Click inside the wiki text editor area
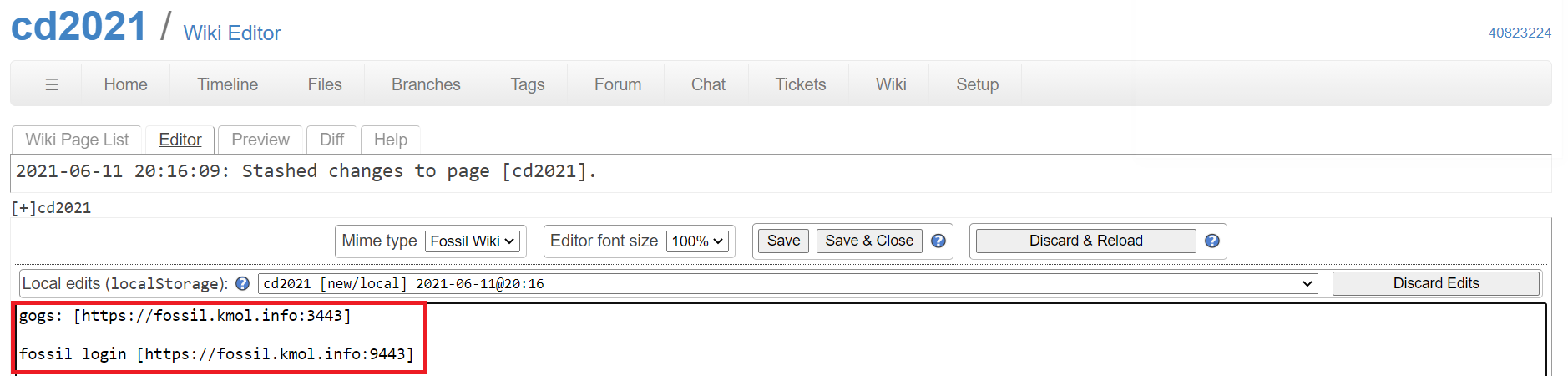1568x376 pixels. click(x=778, y=339)
